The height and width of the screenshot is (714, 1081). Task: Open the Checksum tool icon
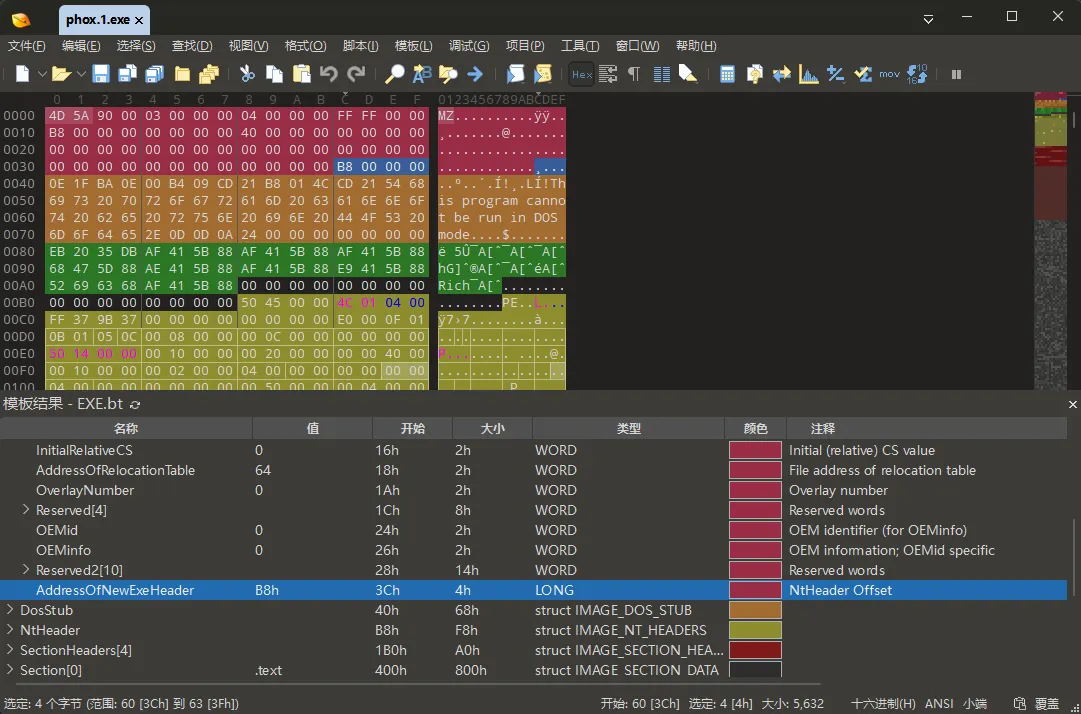click(x=862, y=74)
